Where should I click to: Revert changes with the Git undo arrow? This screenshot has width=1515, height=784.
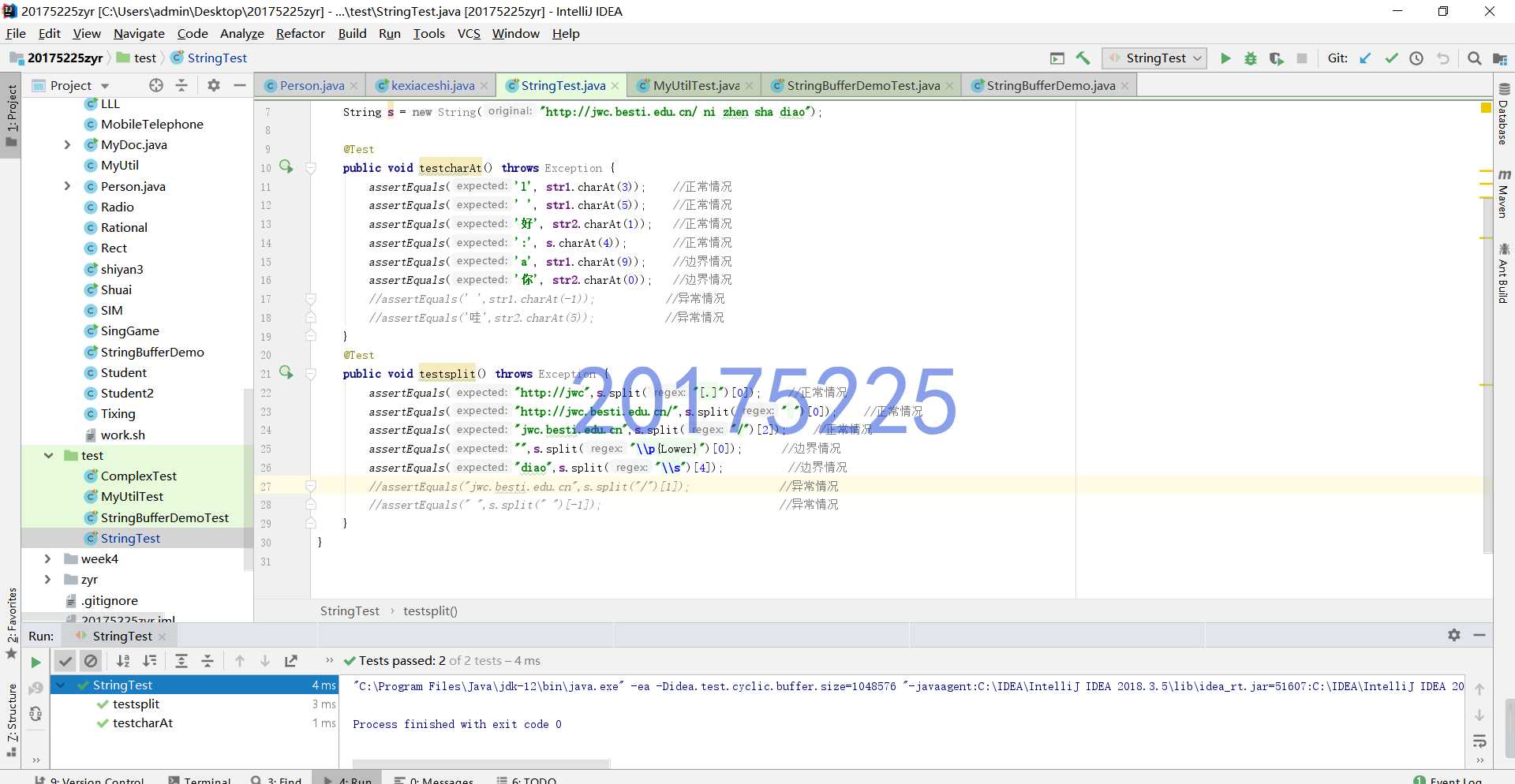point(1443,58)
